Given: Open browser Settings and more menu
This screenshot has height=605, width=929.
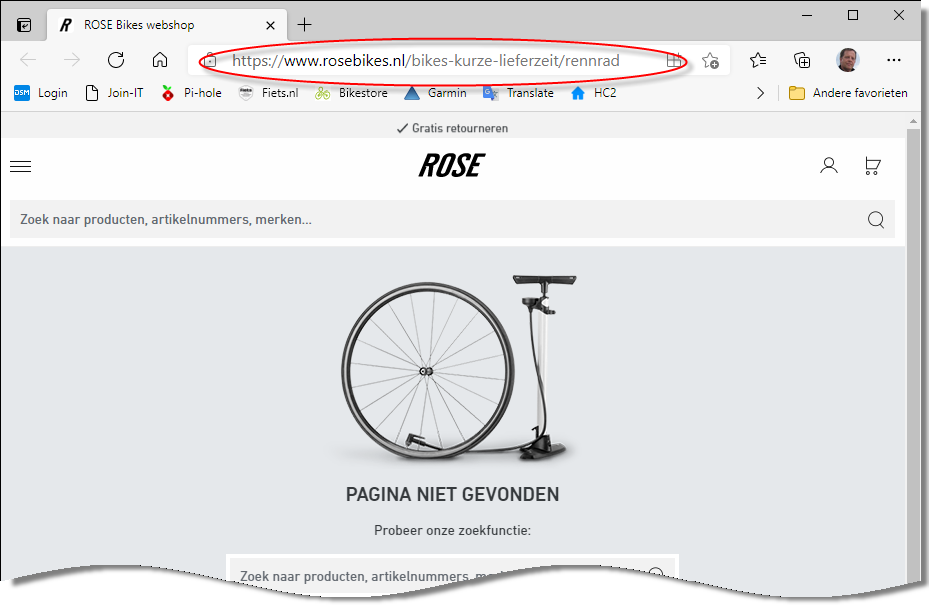Looking at the screenshot, I should coord(894,60).
